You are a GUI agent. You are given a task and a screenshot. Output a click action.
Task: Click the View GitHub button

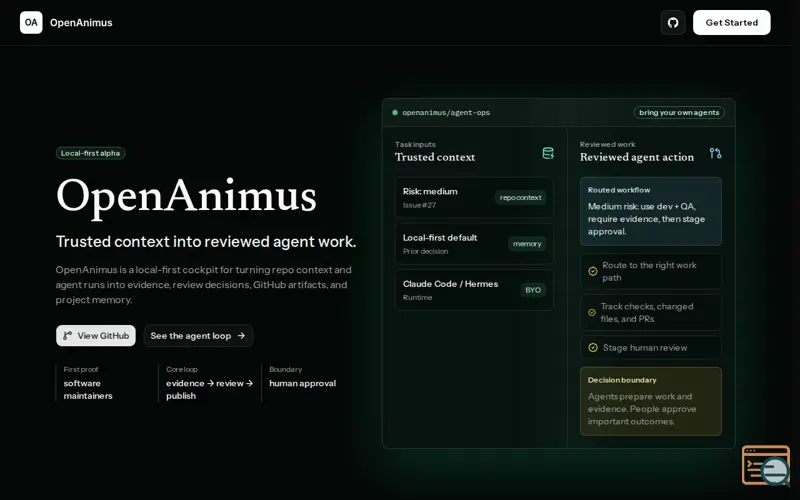(96, 336)
